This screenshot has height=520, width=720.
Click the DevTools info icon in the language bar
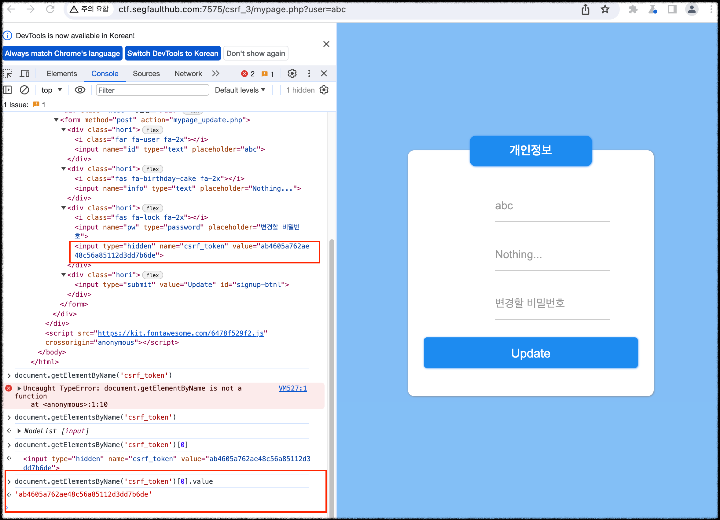8,35
